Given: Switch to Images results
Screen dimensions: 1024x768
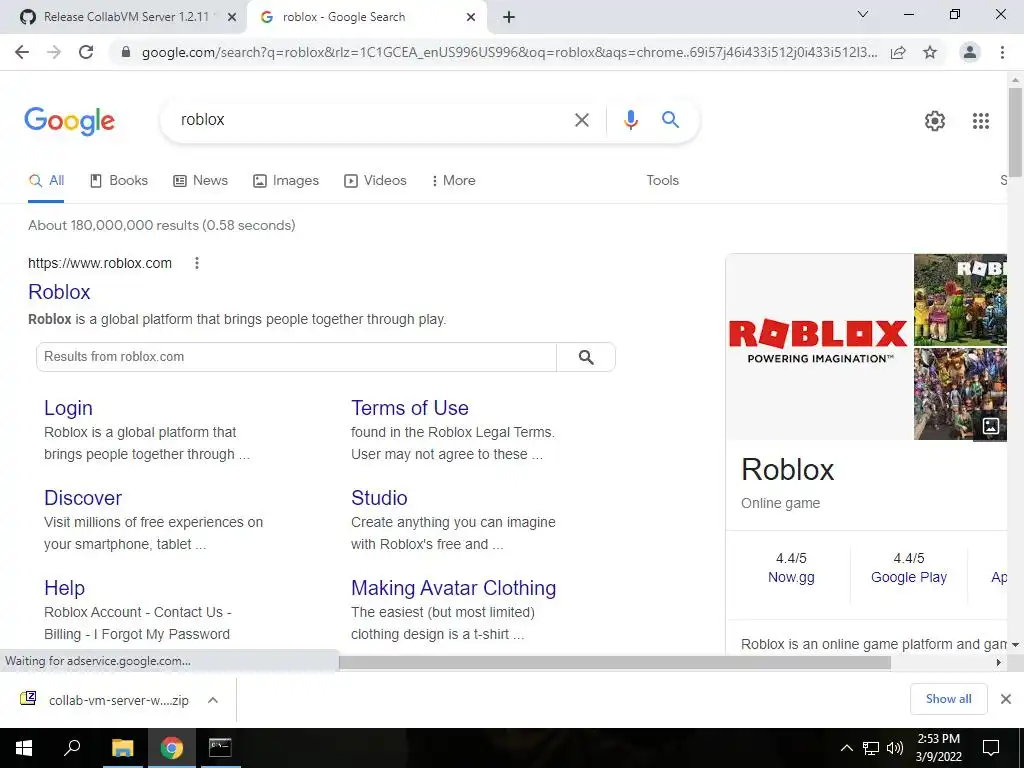Looking at the screenshot, I should [286, 181].
